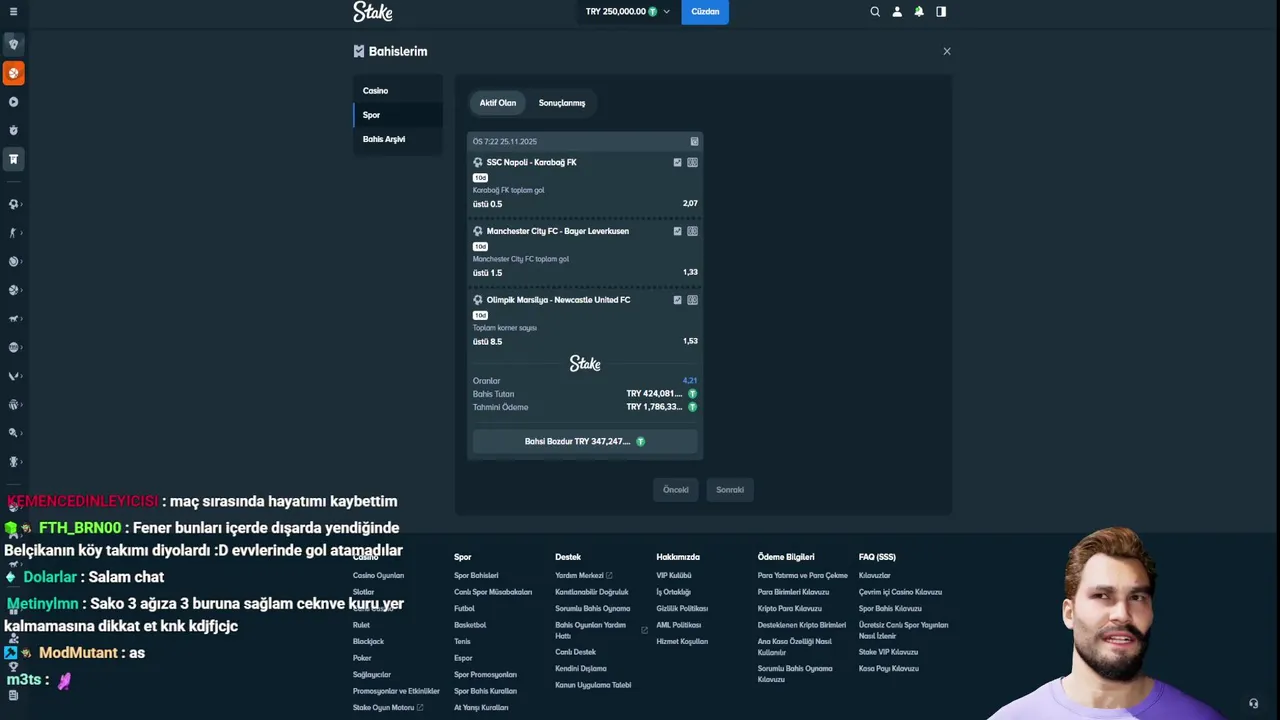Open the bet slip icon in left sidebar

13,159
